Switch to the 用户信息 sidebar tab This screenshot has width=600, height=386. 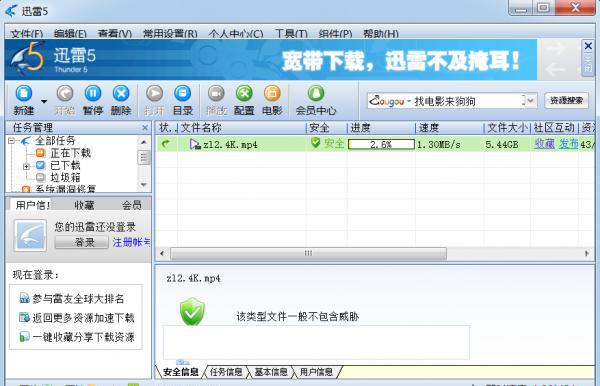(x=31, y=205)
